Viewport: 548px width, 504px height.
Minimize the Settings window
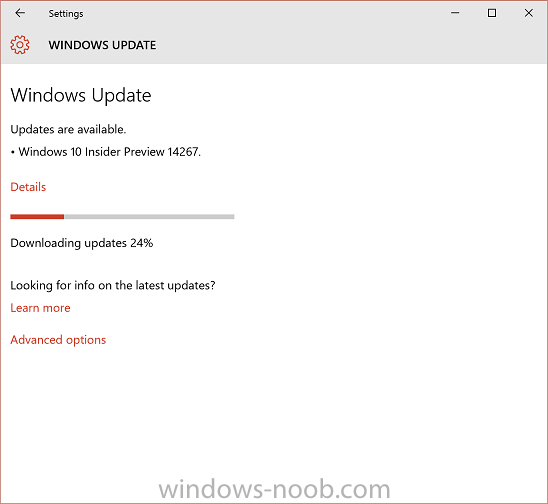455,13
